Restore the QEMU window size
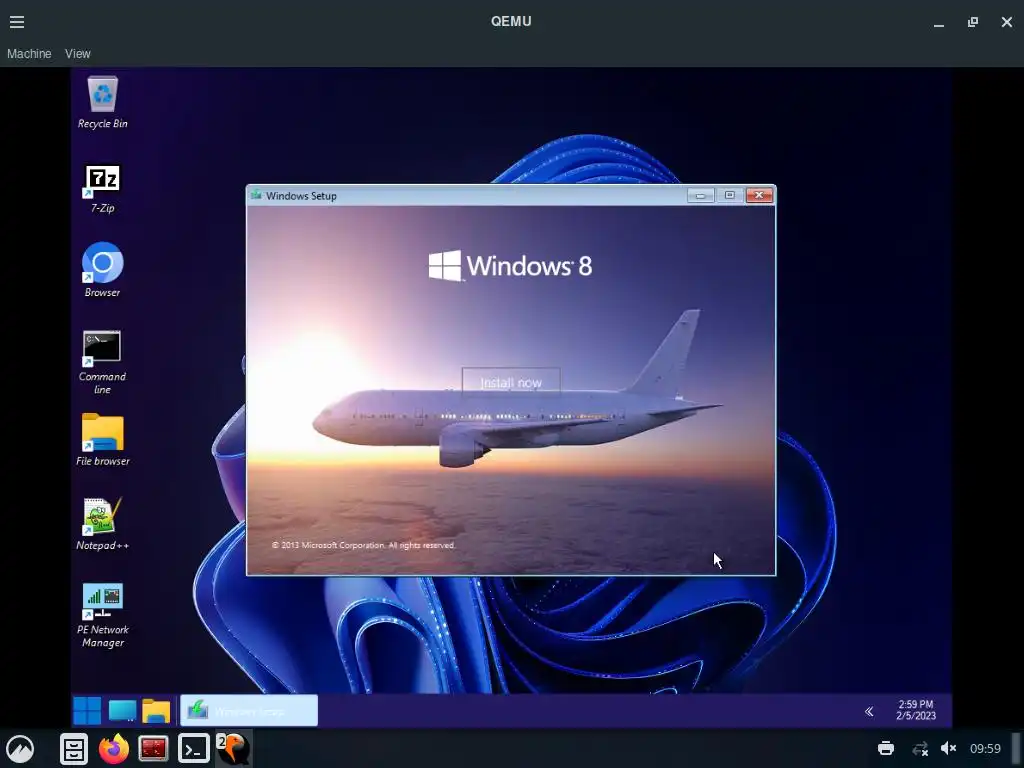 (x=973, y=22)
